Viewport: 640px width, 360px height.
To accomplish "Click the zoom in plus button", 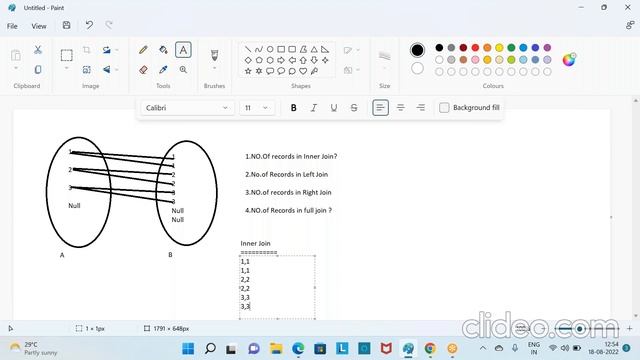I will click(629, 328).
